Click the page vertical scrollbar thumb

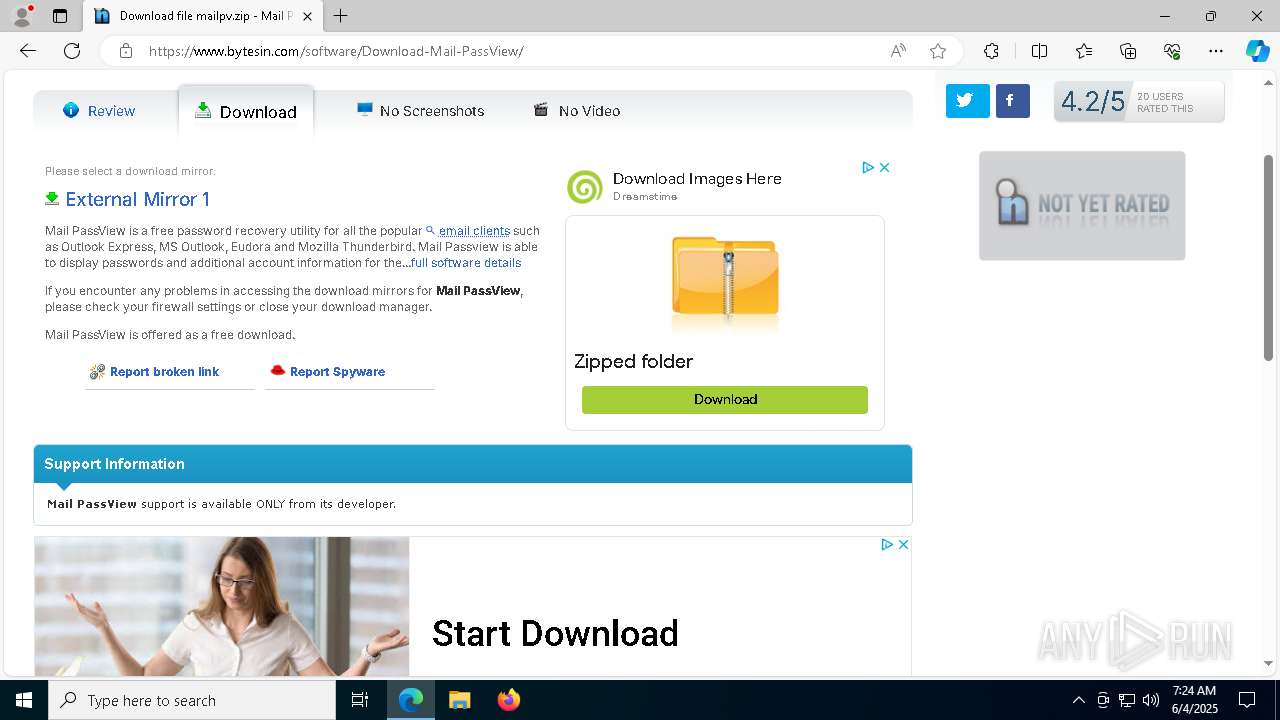coord(1269,257)
